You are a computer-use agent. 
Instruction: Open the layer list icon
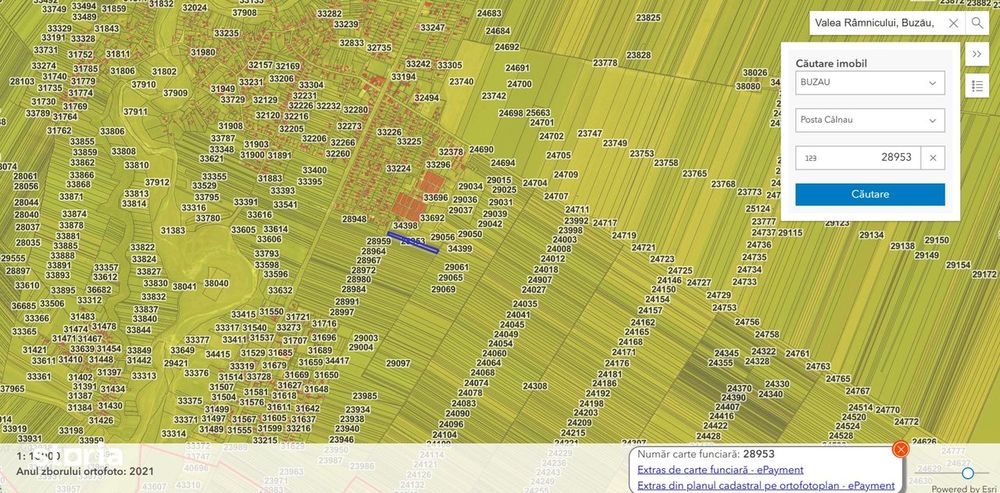pyautogui.click(x=976, y=86)
